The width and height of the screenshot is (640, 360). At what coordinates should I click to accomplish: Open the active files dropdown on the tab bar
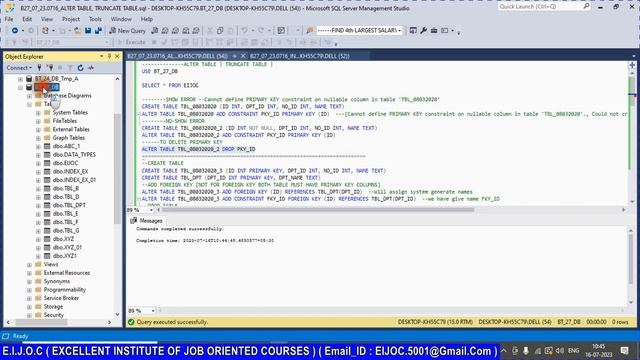coord(633,56)
